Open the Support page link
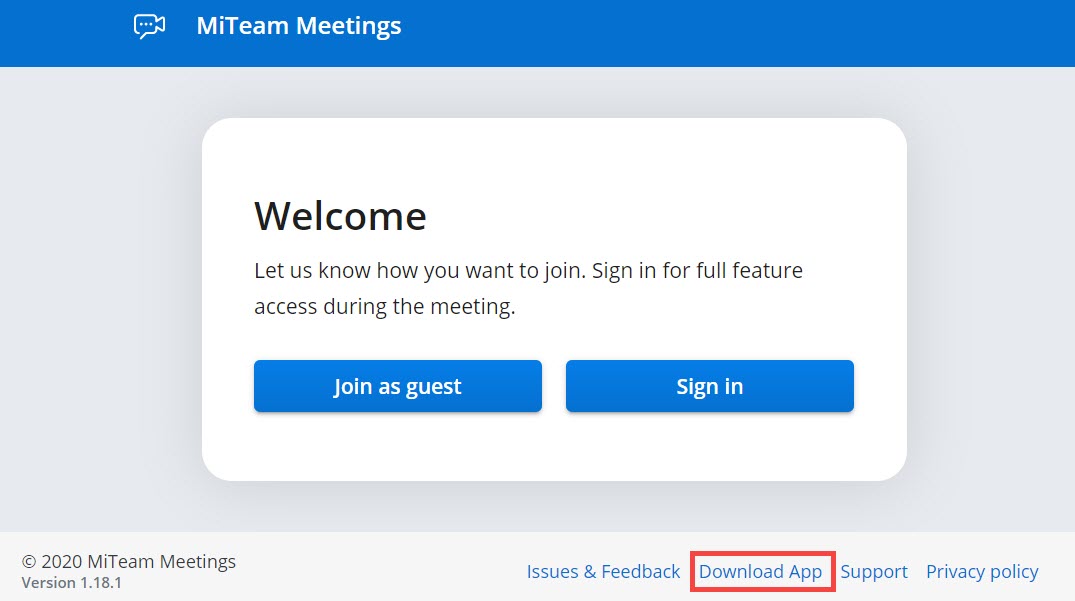Viewport: 1075px width, 601px height. [x=874, y=572]
